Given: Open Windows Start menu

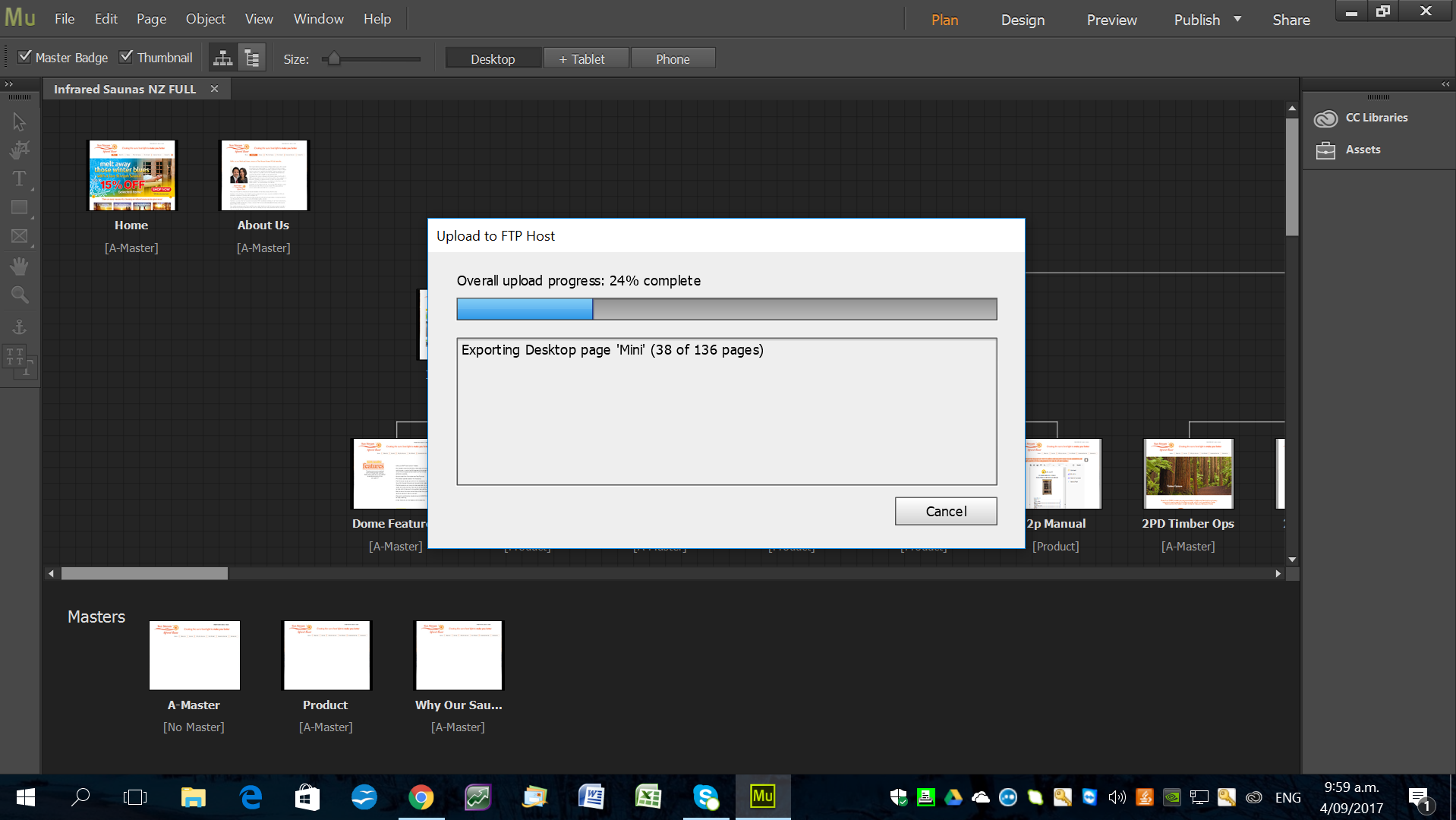Looking at the screenshot, I should [25, 797].
